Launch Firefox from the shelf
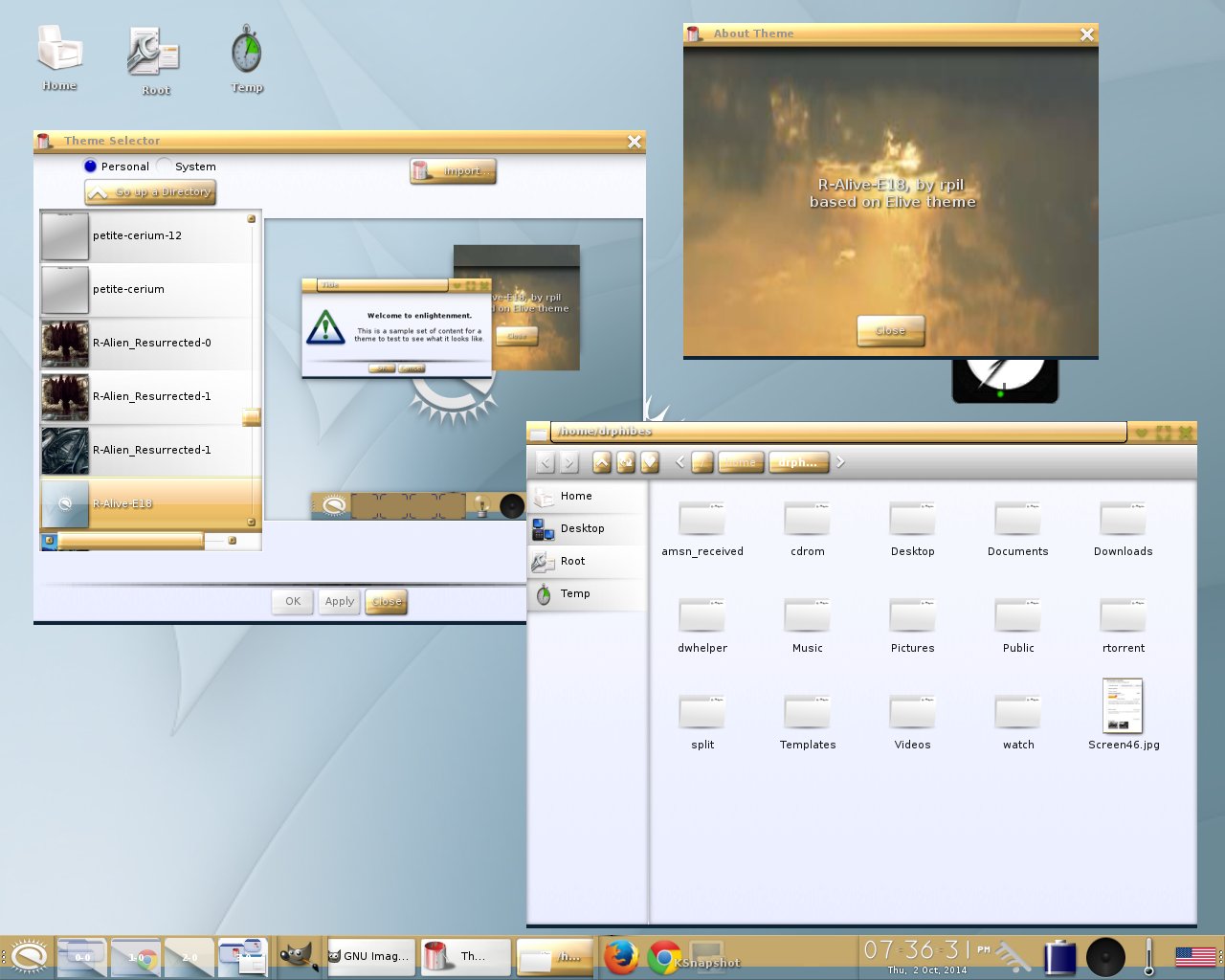The width and height of the screenshot is (1225, 980). point(622,956)
